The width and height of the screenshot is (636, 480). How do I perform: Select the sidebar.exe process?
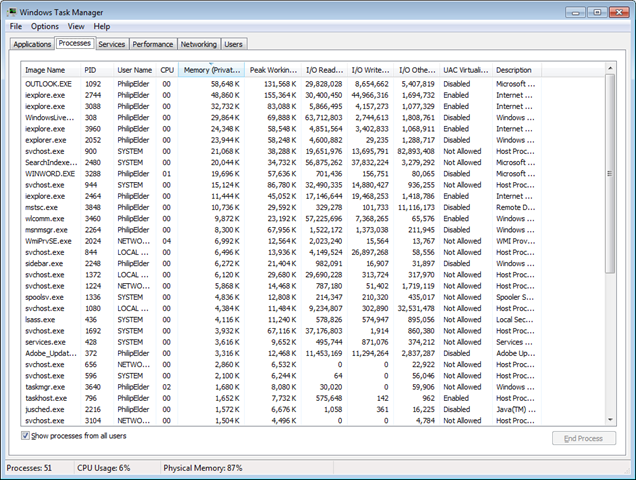(280, 264)
